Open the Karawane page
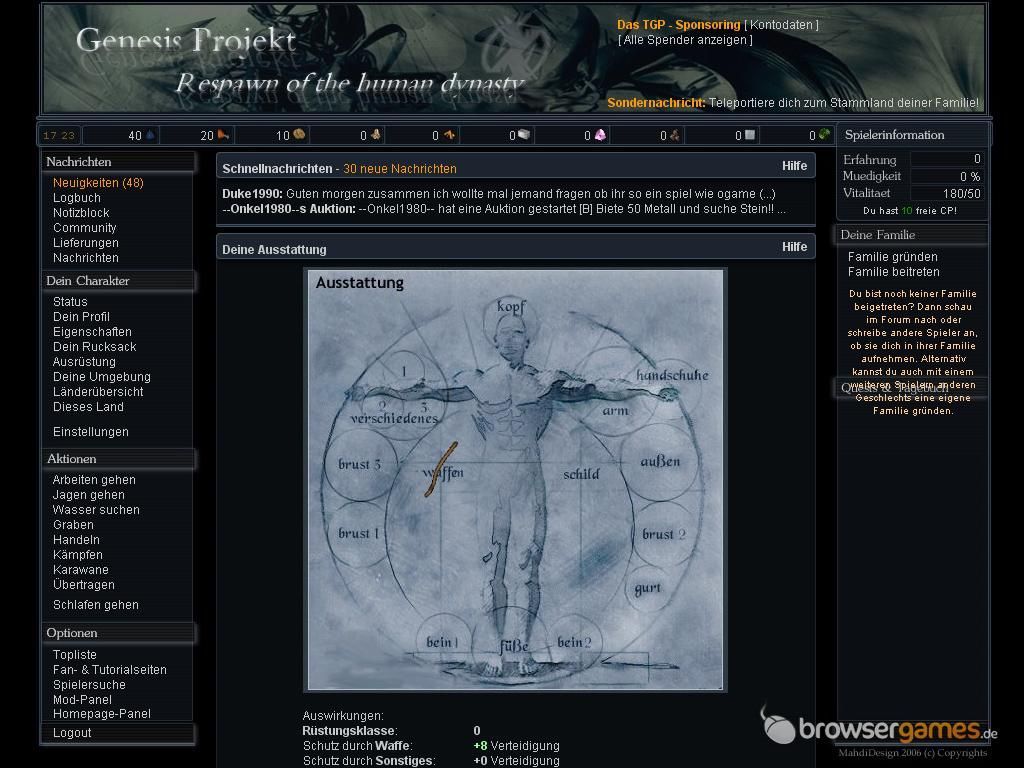Screen dimensions: 1024x768 coord(81,570)
